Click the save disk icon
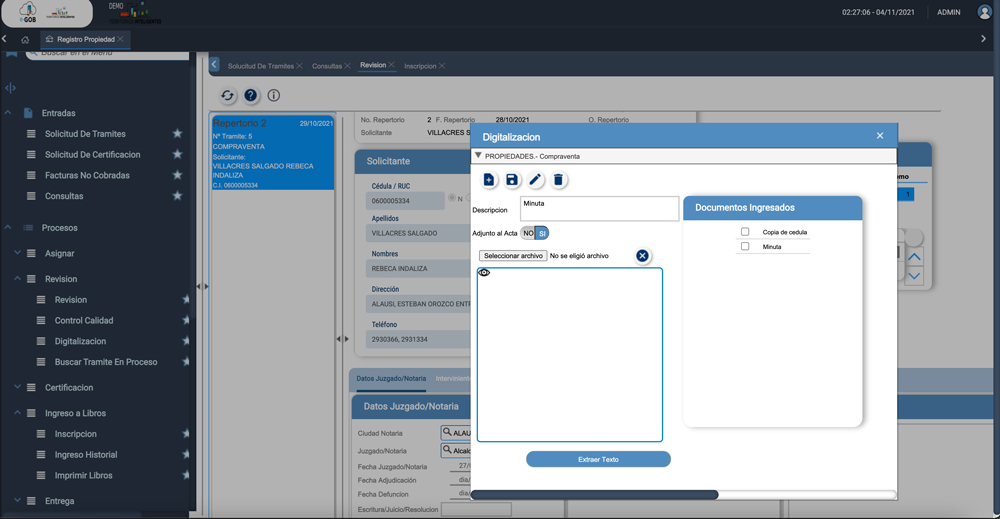Image resolution: width=1000 pixels, height=519 pixels. coord(512,180)
